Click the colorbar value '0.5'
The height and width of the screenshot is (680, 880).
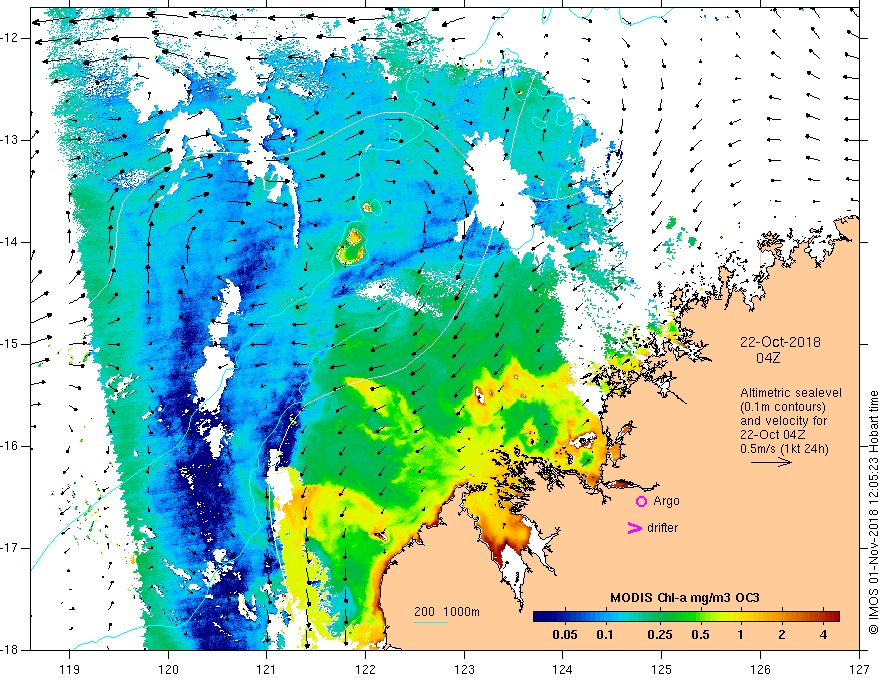pyautogui.click(x=700, y=635)
